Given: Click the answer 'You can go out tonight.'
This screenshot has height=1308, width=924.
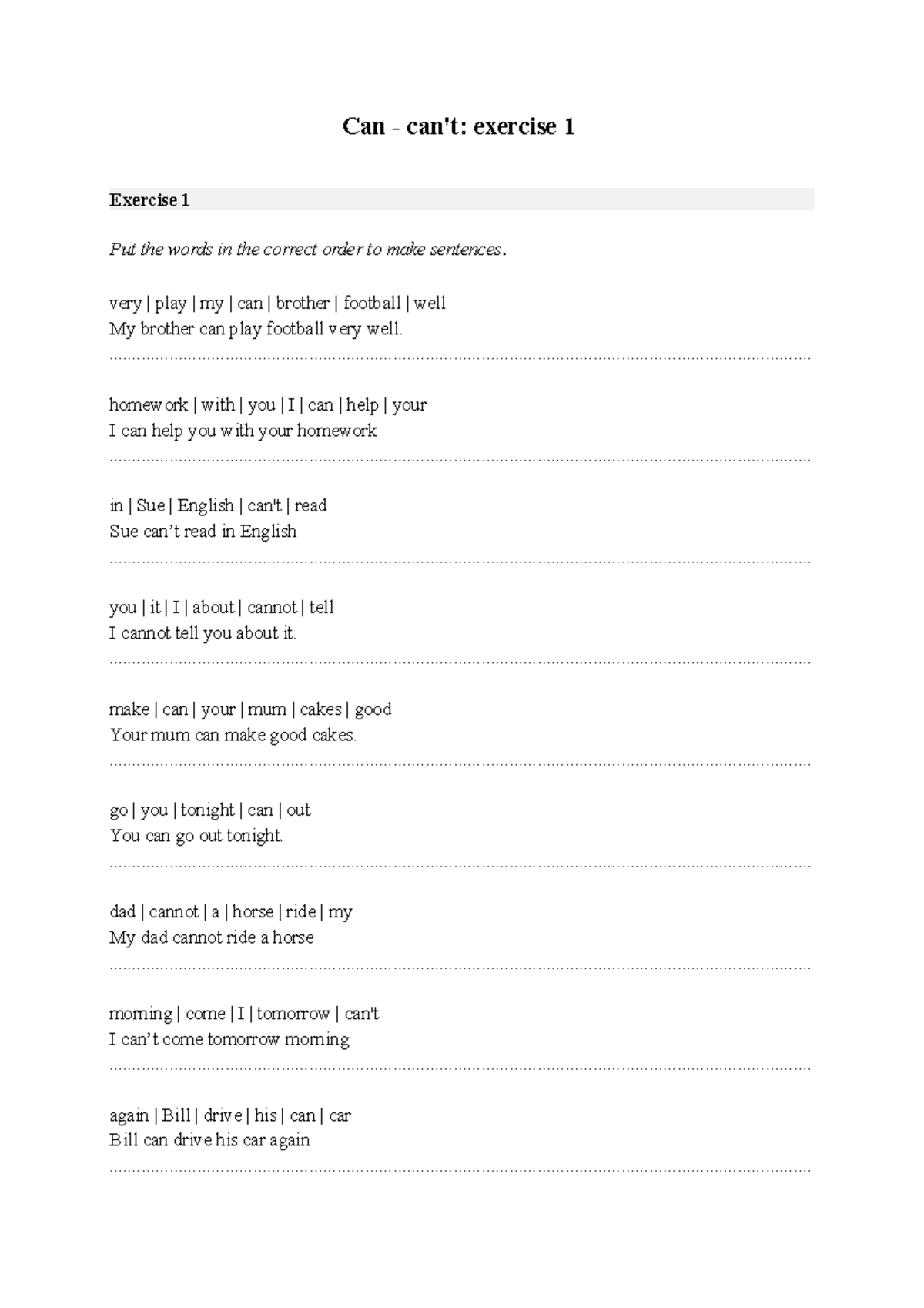Looking at the screenshot, I should point(196,836).
